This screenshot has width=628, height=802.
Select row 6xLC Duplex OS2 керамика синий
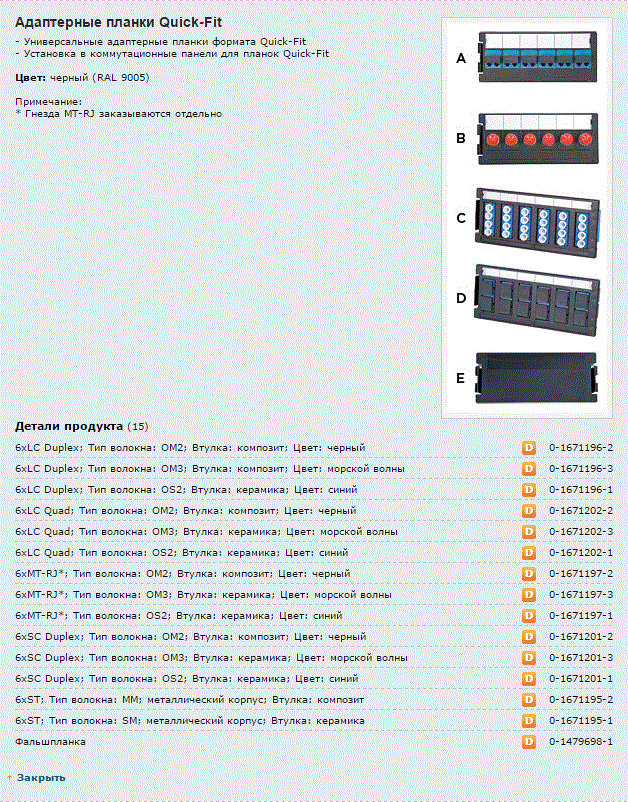click(x=186, y=489)
